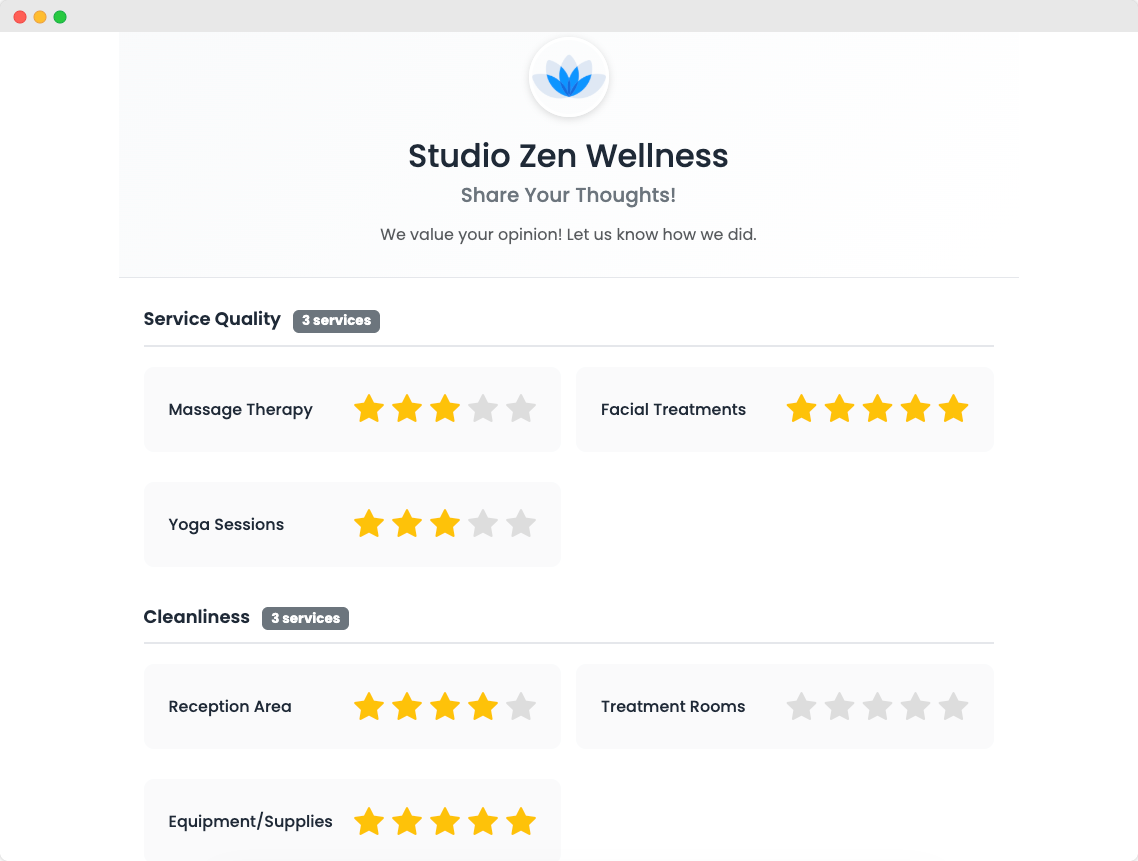Give Reception Area five stars
The width and height of the screenshot is (1138, 861).
click(521, 707)
